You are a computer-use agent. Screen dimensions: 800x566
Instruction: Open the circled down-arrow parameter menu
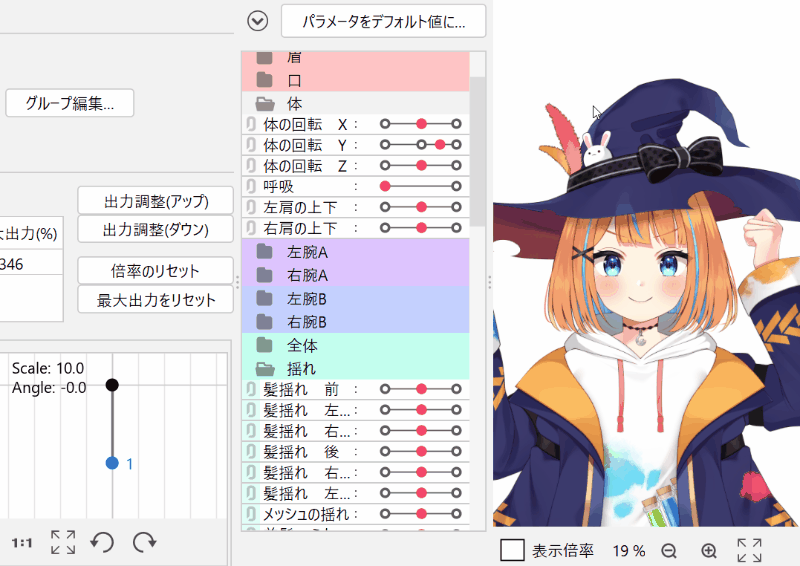coord(258,20)
